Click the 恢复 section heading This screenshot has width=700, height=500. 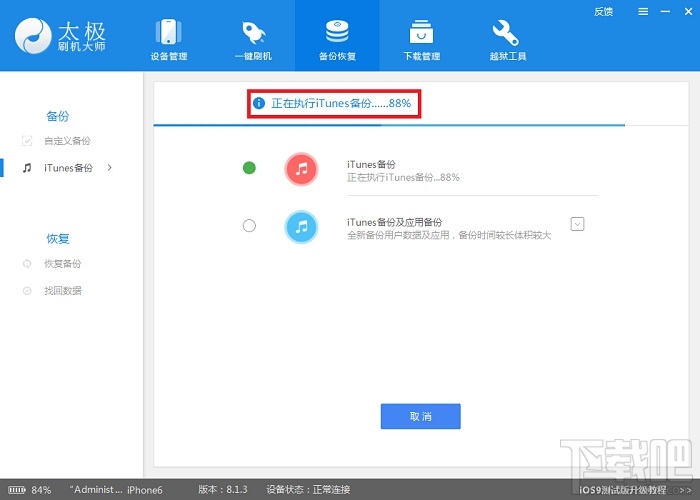click(x=58, y=238)
